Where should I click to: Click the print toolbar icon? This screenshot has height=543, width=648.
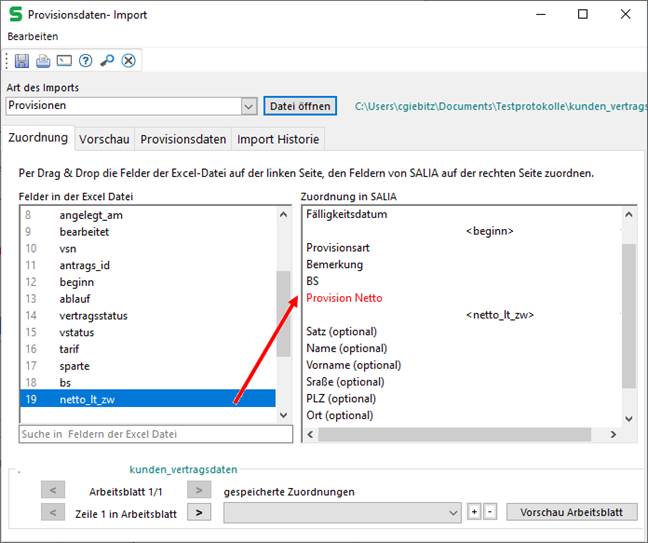pos(43,61)
